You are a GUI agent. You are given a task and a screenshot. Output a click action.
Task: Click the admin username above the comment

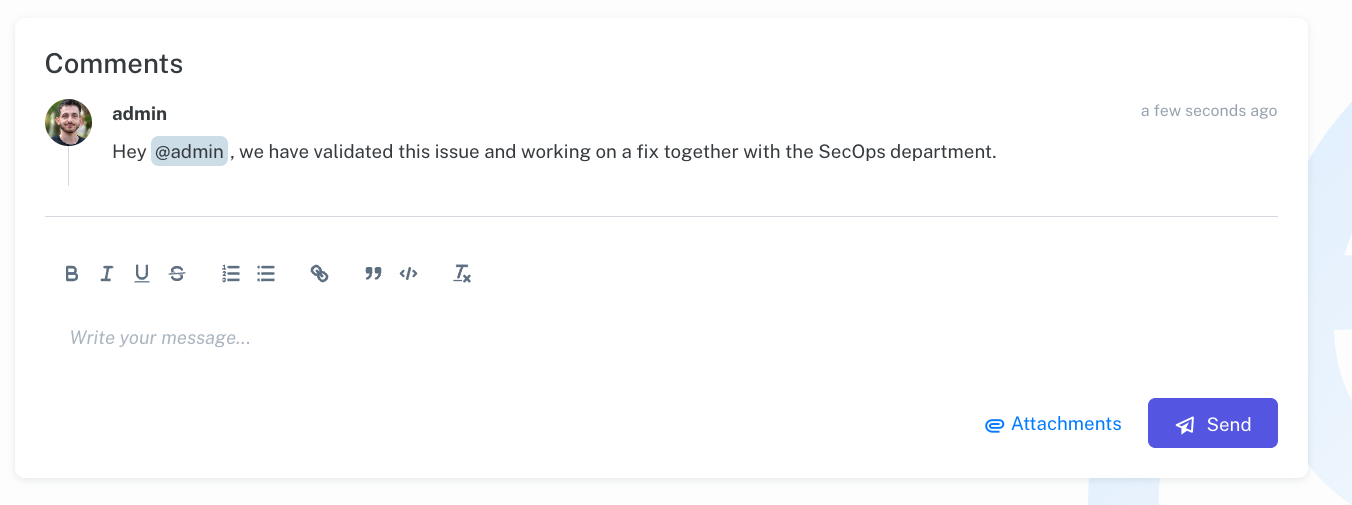(139, 114)
